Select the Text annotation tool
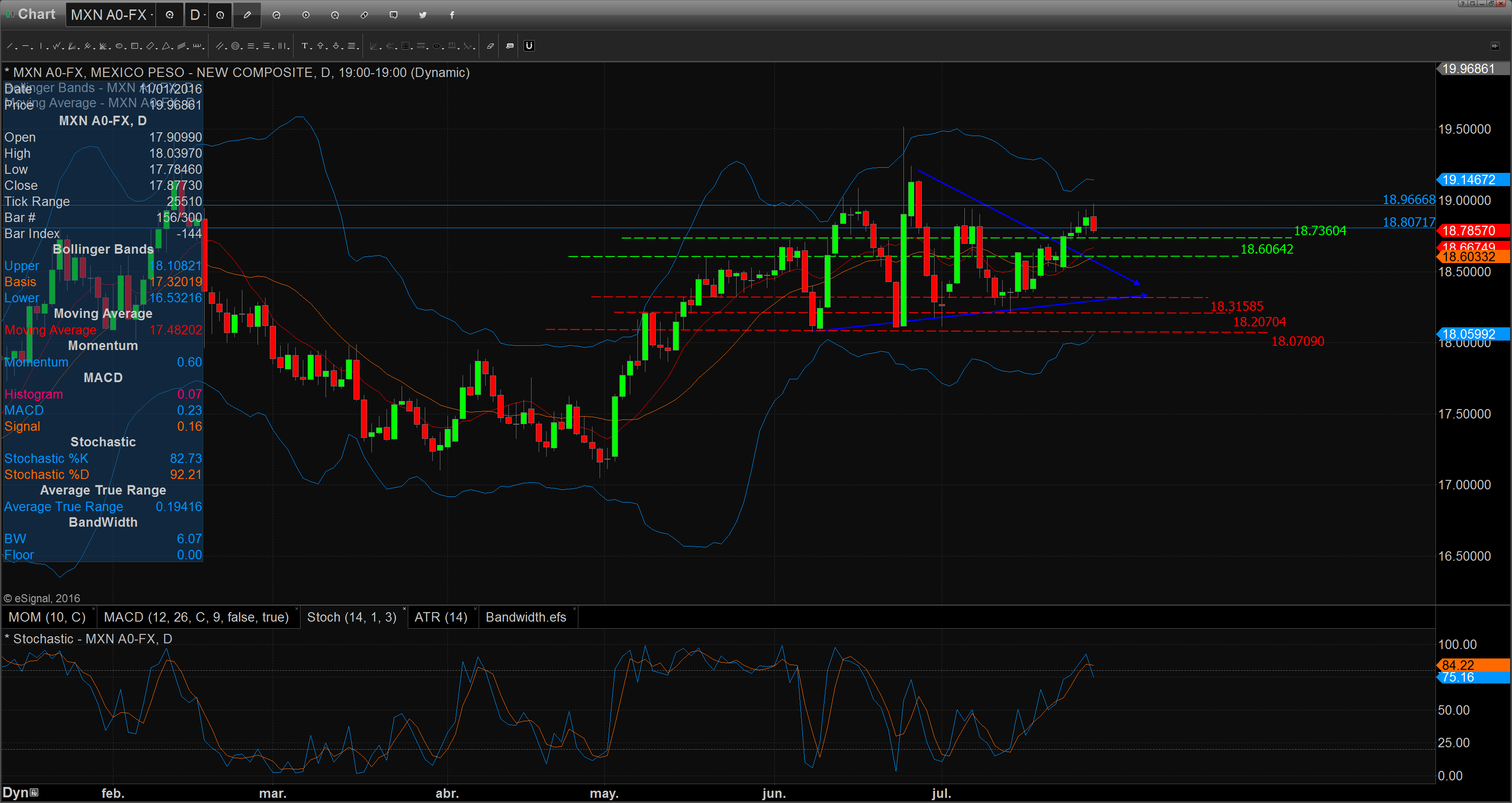The image size is (1512, 803). (x=305, y=46)
